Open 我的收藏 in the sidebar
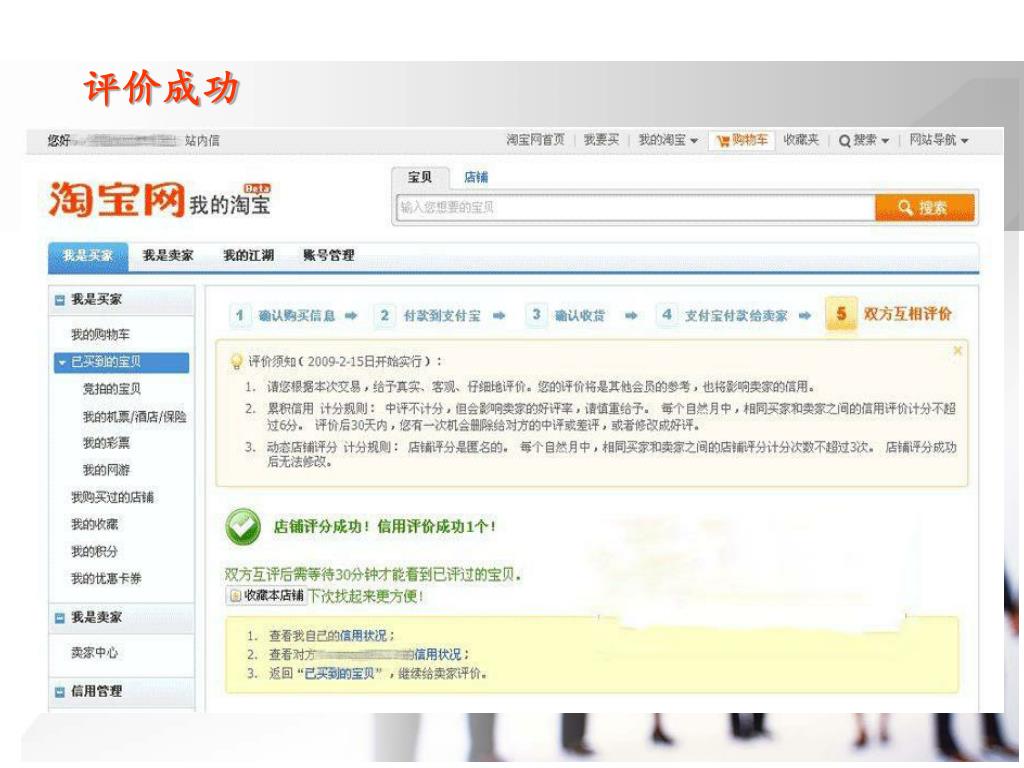 tap(94, 524)
